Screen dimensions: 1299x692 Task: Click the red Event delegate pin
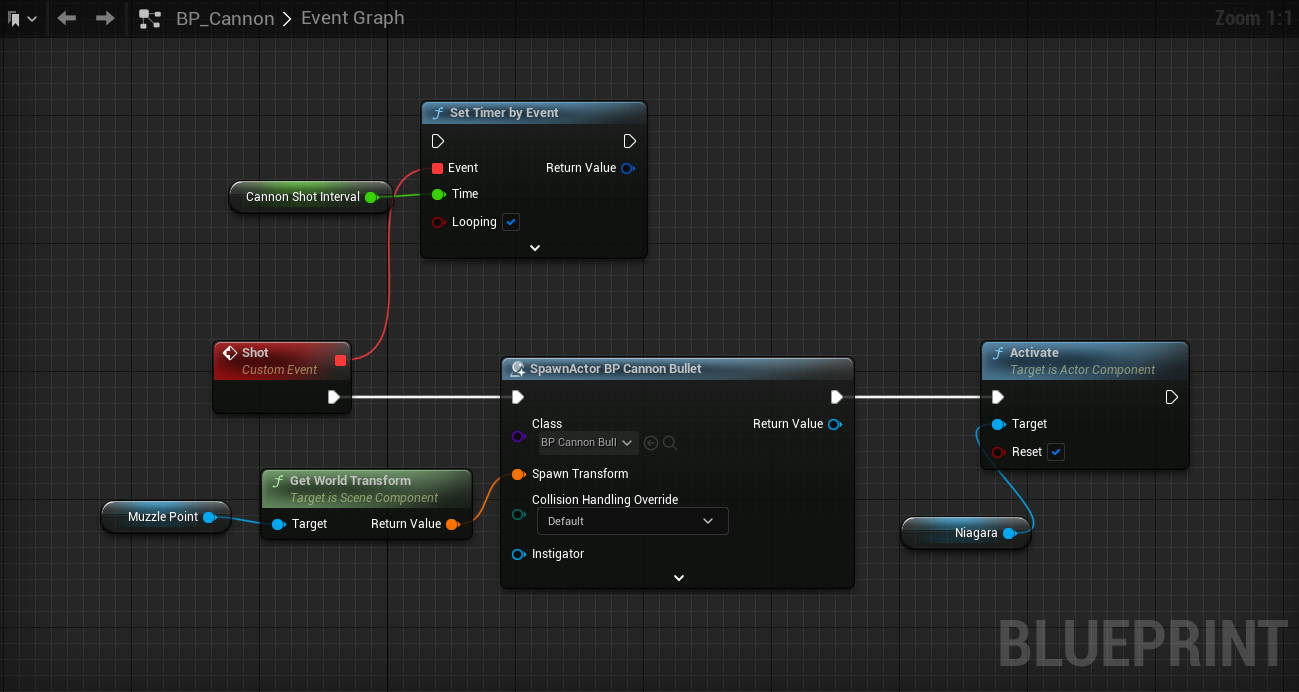click(x=437, y=168)
